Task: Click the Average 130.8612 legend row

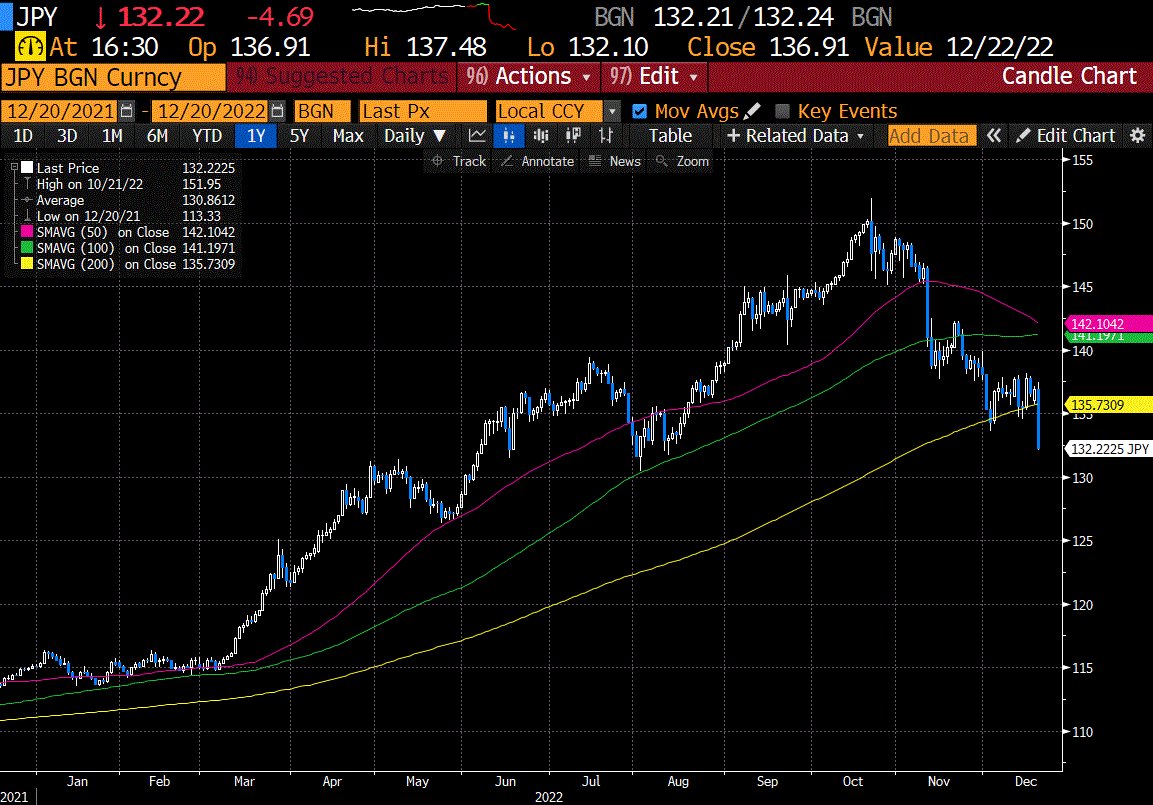Action: (x=129, y=200)
